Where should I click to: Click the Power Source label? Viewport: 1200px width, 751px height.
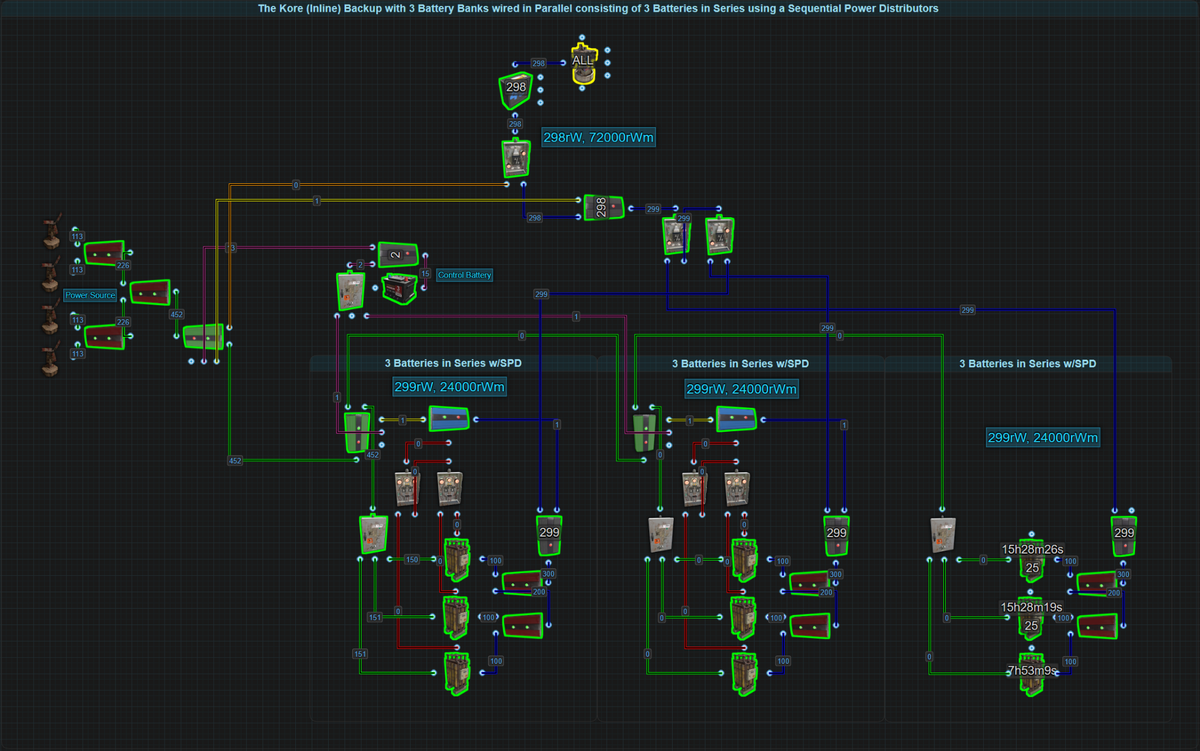tap(90, 295)
